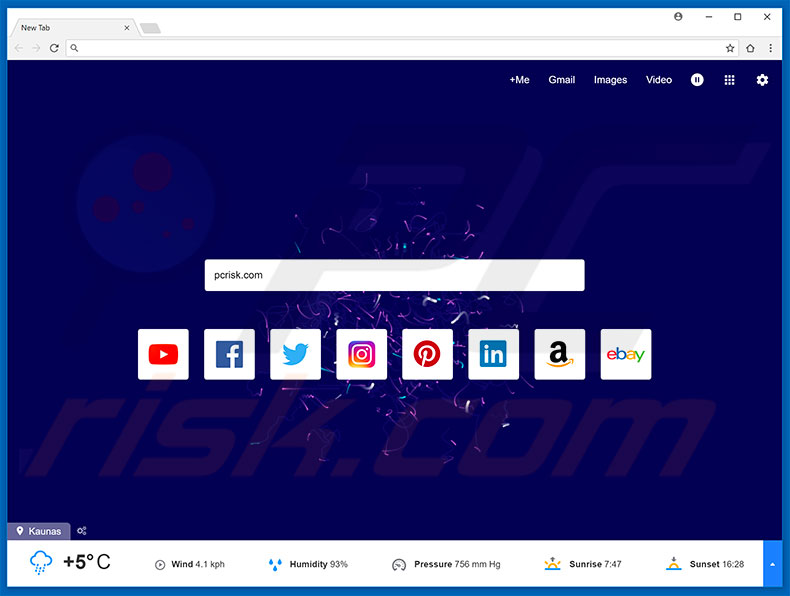Image resolution: width=790 pixels, height=596 pixels.
Task: Click the Humidity 93% text
Action: point(318,564)
